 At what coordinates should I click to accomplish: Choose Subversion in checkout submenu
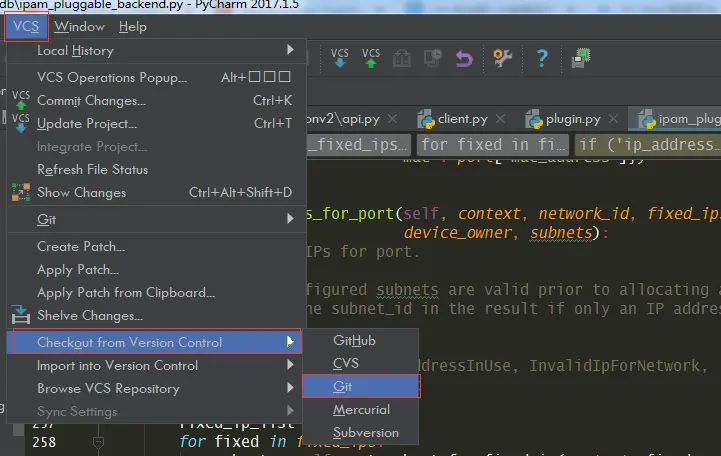(x=360, y=432)
